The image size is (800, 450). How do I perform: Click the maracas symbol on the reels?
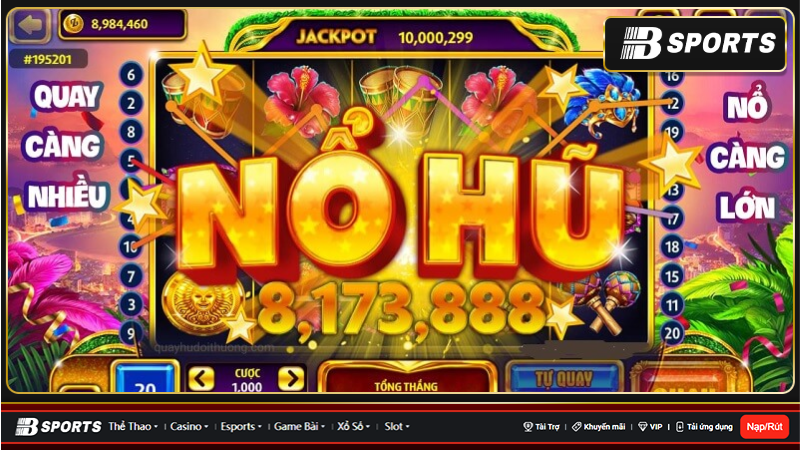[x=605, y=302]
